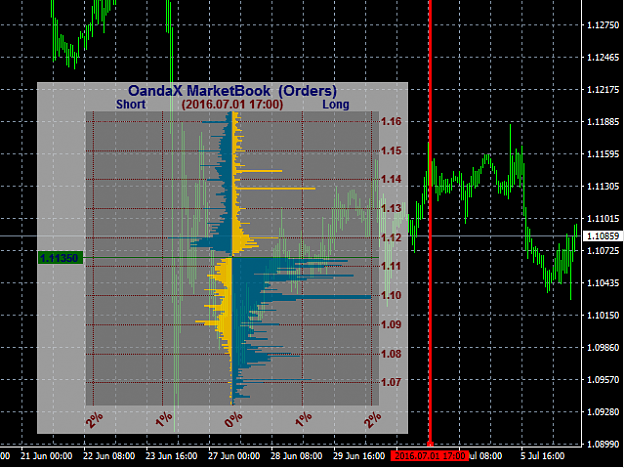Click the 1.12 level in MarketBook scale
625x469 pixels.
point(391,237)
